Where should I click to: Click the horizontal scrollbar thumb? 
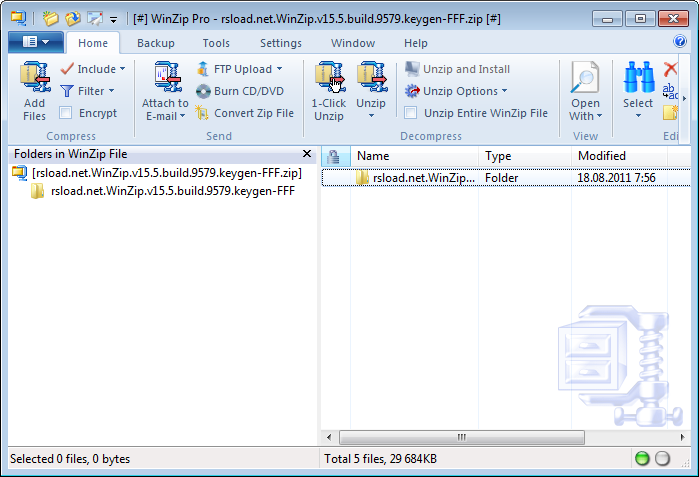tap(462, 437)
